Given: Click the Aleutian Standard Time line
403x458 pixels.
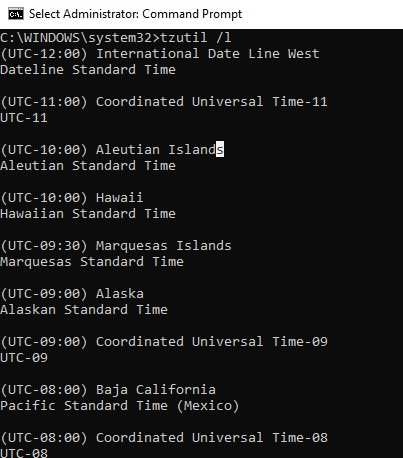Looking at the screenshot, I should point(88,166).
